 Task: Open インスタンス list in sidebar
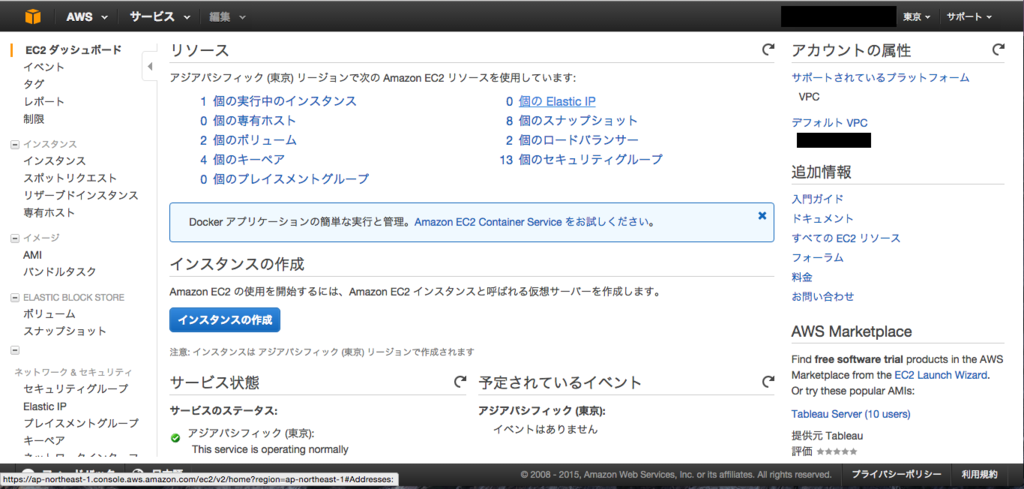click(x=54, y=161)
